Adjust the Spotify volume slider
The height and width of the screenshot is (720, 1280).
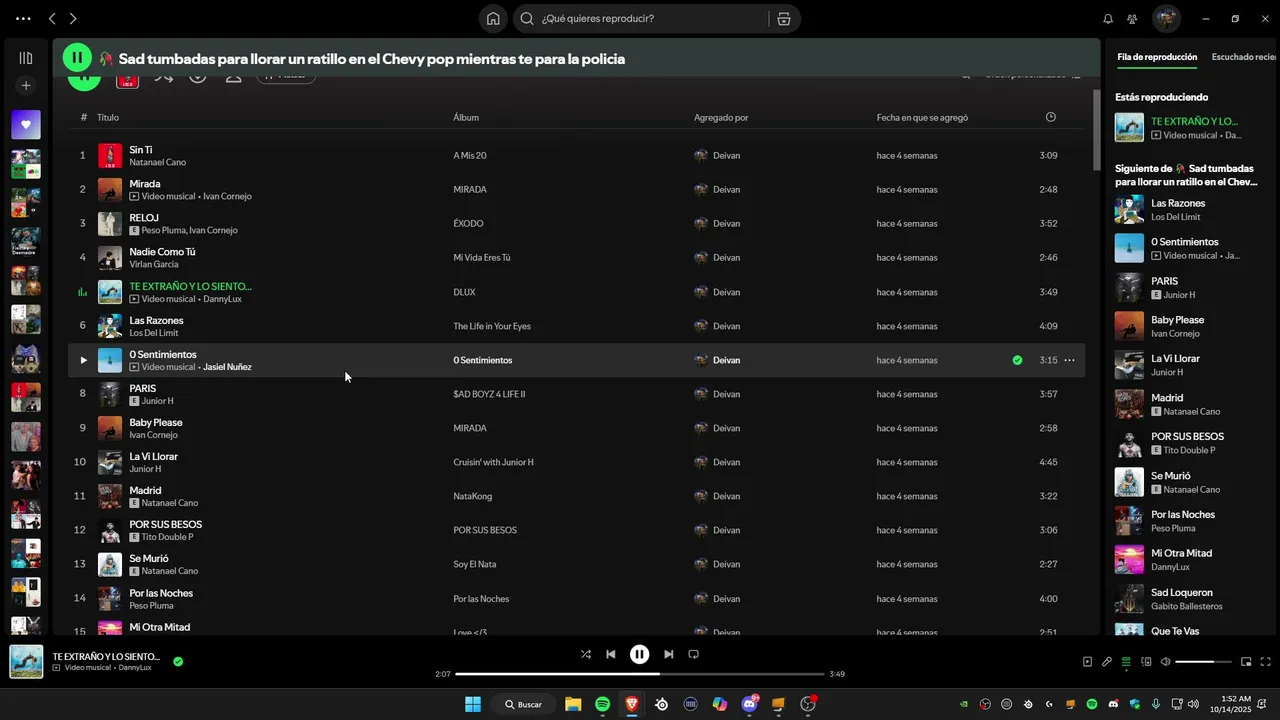(1202, 662)
